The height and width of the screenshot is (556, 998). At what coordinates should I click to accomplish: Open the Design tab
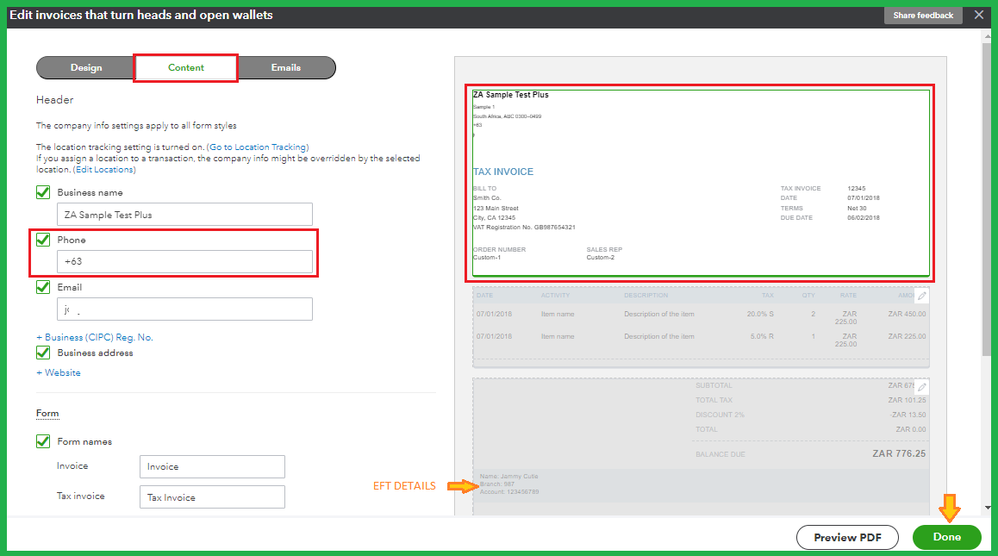tap(86, 67)
